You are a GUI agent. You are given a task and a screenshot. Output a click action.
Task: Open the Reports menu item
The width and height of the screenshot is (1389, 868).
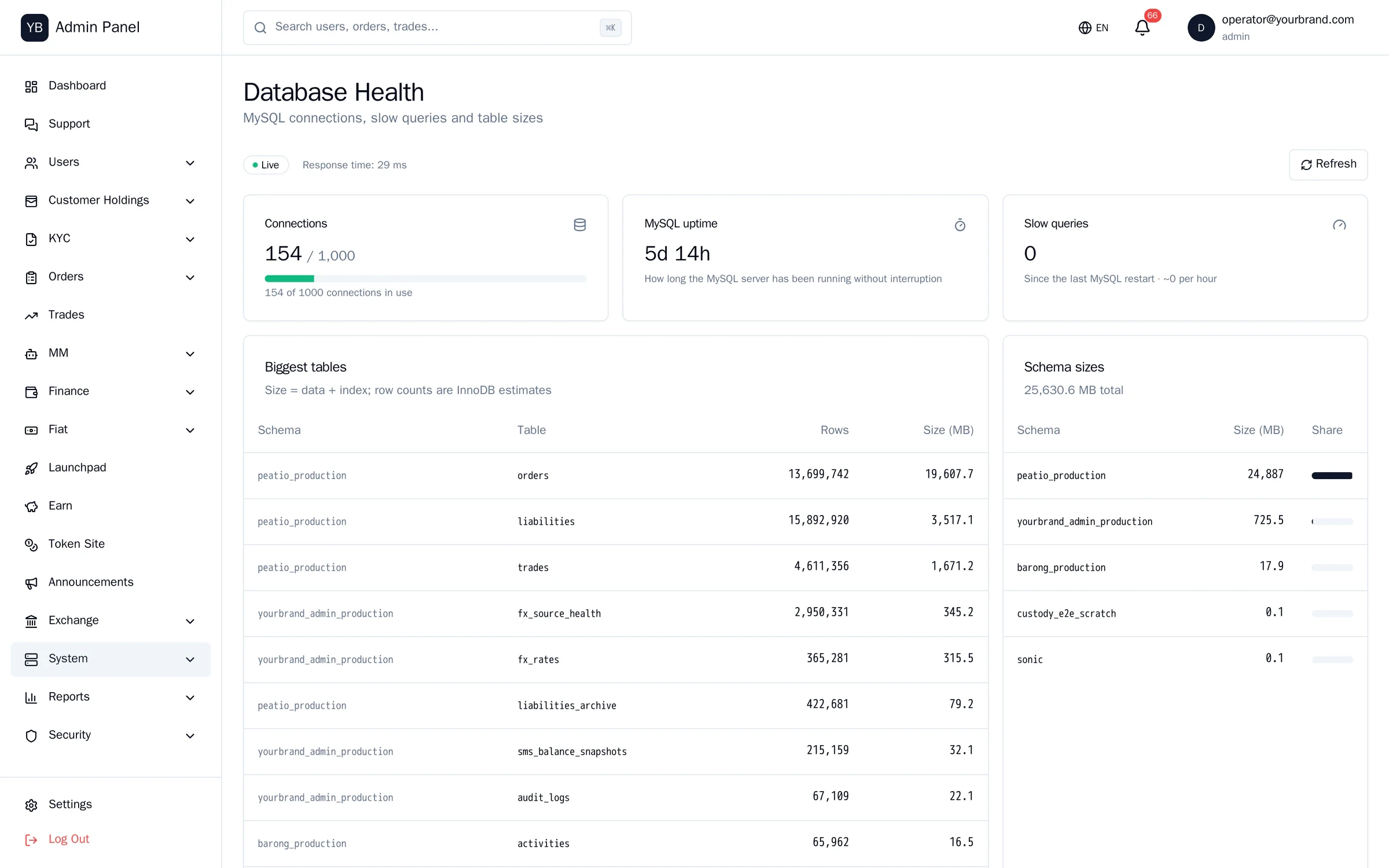[111, 697]
